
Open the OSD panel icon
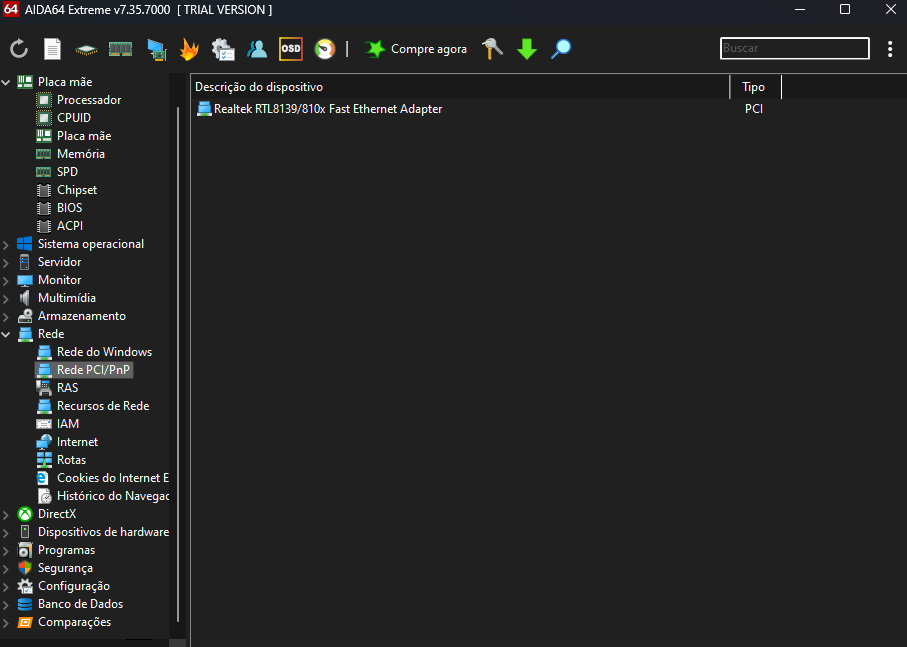[291, 49]
